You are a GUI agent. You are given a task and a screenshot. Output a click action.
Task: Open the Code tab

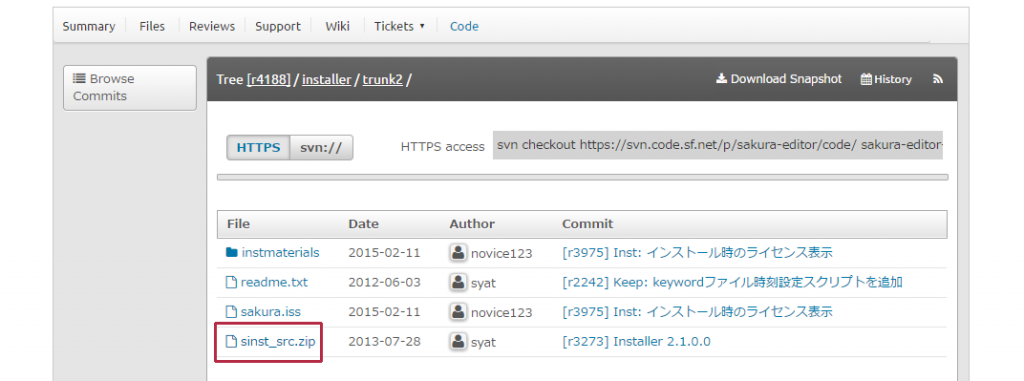click(464, 26)
